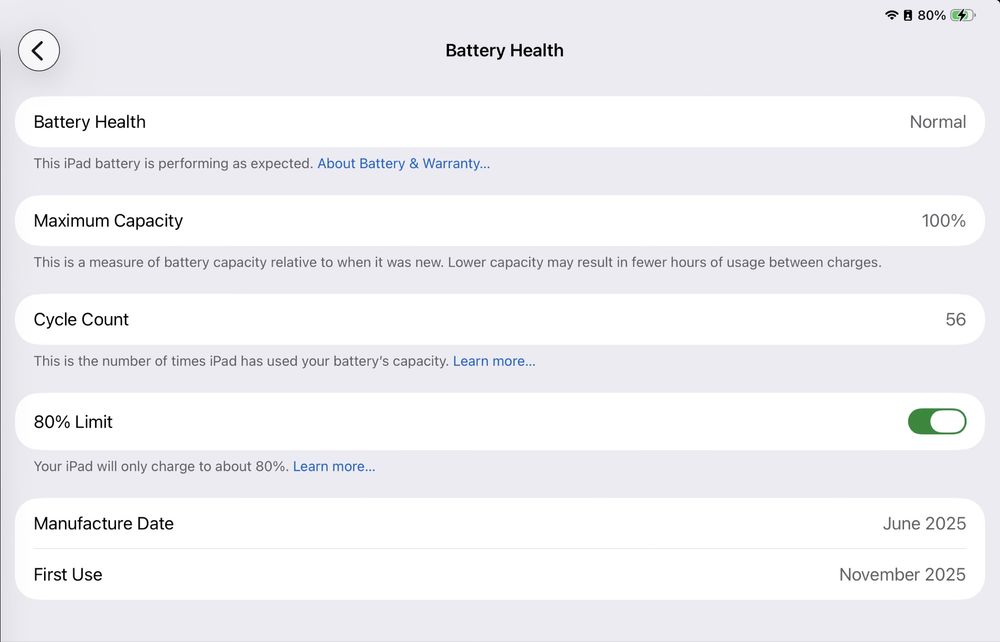Tap the small icon beside Wi-Fi indicator
The image size is (1000, 642).
tap(907, 15)
